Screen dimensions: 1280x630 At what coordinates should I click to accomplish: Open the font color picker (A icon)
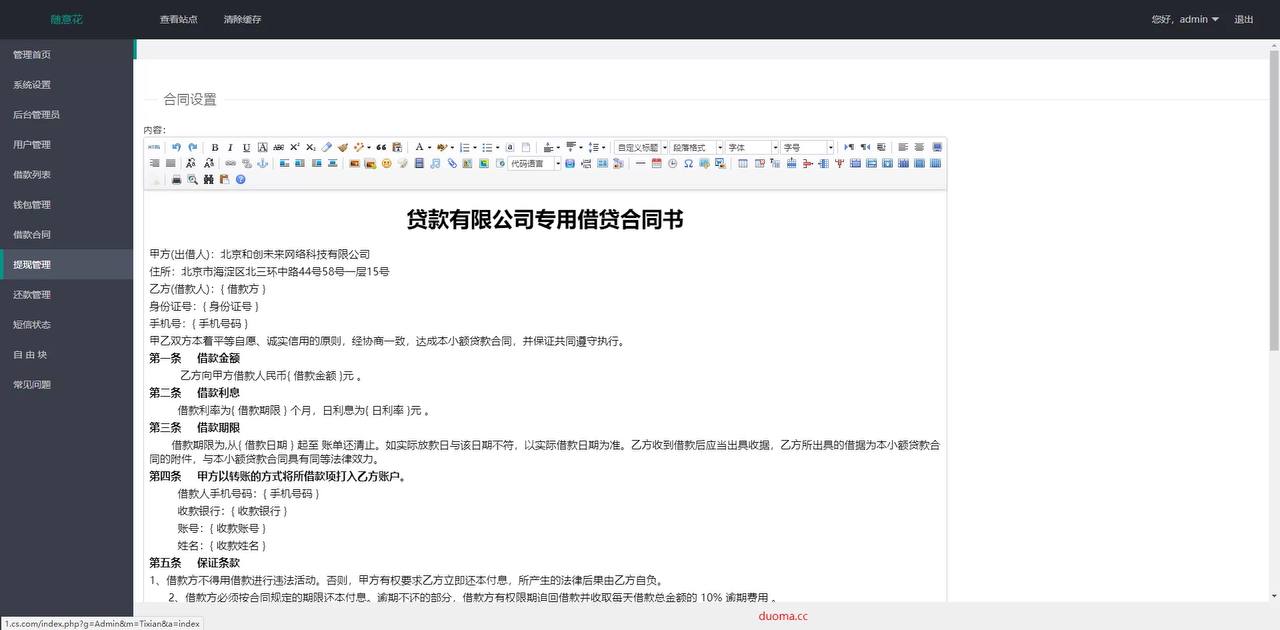[x=420, y=147]
